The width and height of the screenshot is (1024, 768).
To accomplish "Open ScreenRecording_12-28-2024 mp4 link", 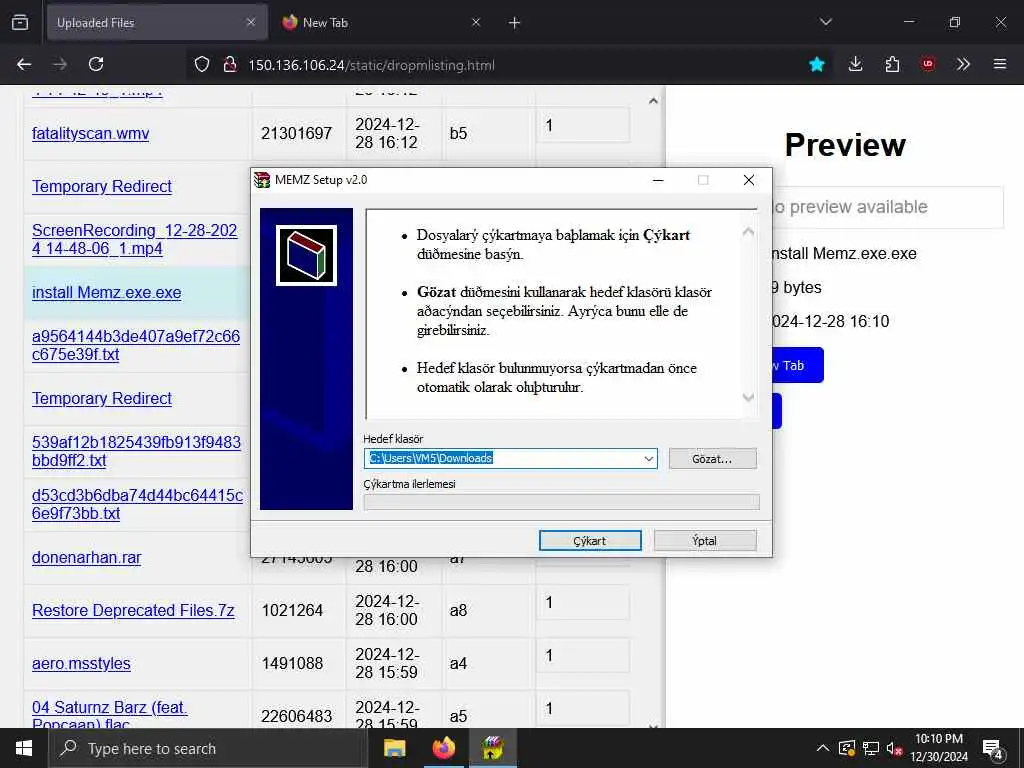I will coord(135,239).
